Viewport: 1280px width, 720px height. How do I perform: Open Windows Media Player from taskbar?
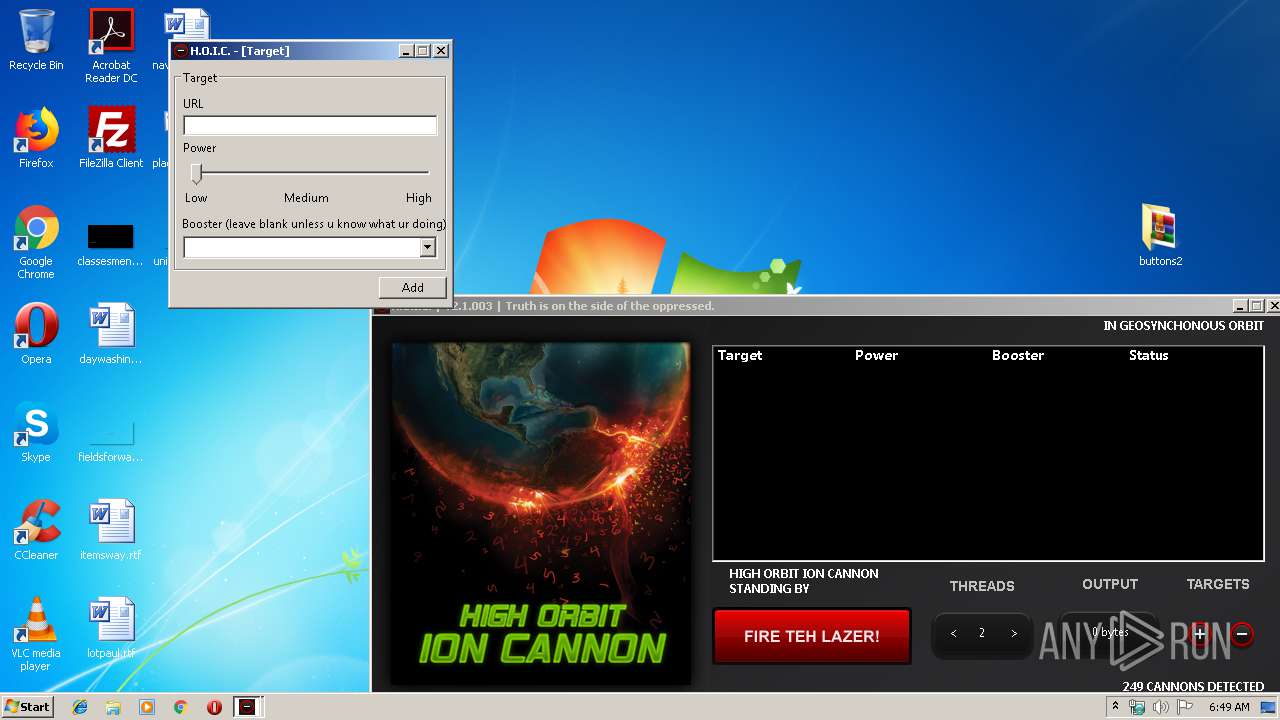[147, 707]
